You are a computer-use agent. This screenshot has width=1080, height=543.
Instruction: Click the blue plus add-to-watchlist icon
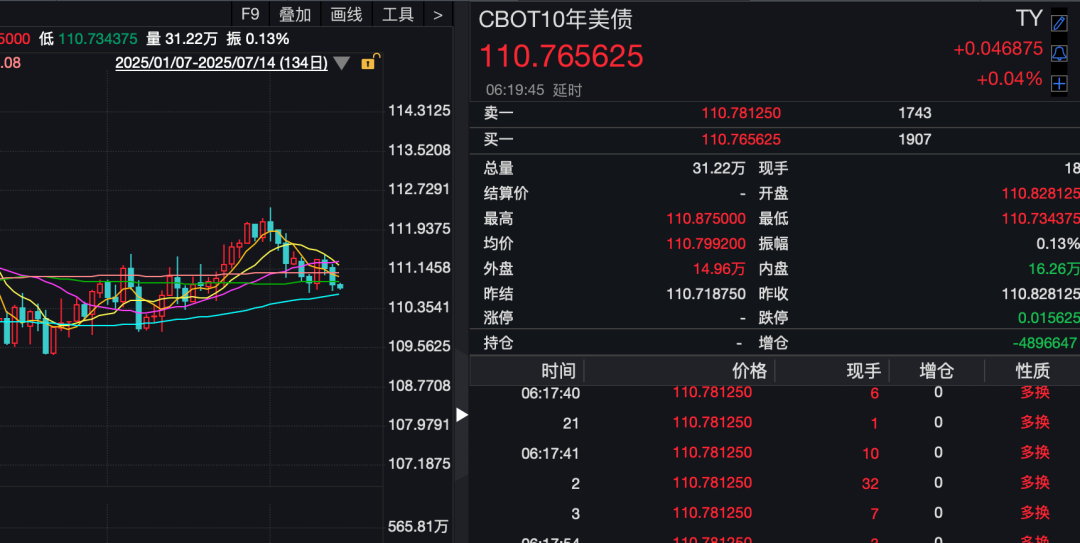tap(1059, 83)
